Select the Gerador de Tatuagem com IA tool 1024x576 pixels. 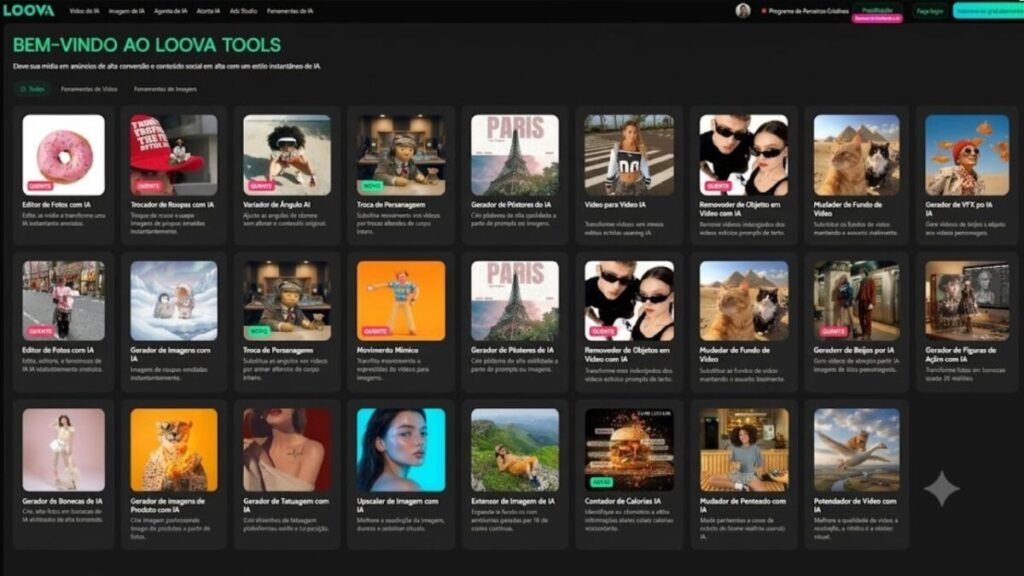287,474
